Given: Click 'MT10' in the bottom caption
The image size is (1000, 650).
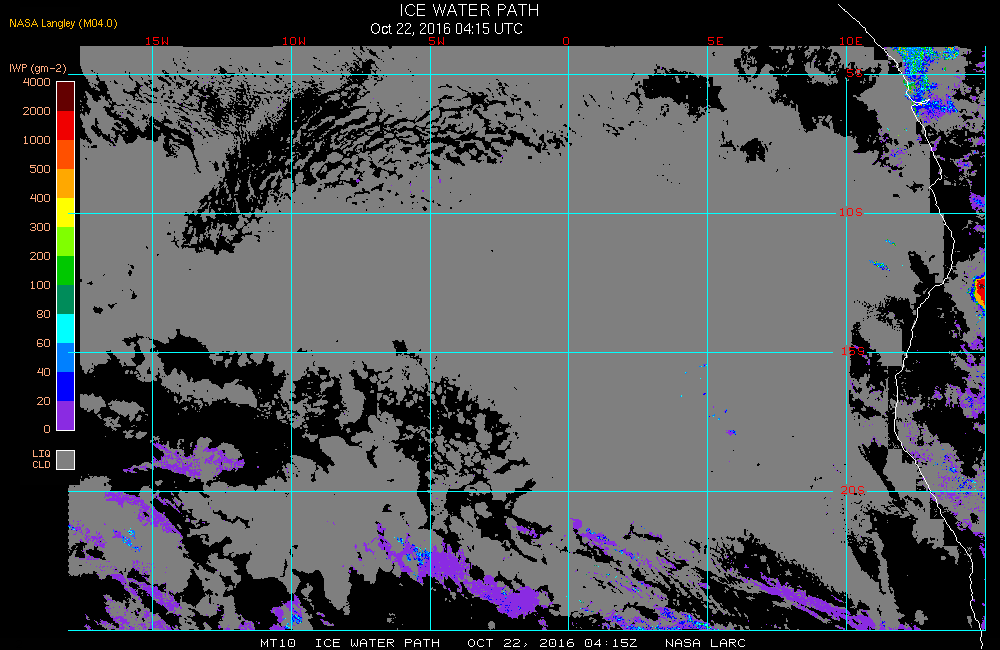Looking at the screenshot, I should coord(278,643).
